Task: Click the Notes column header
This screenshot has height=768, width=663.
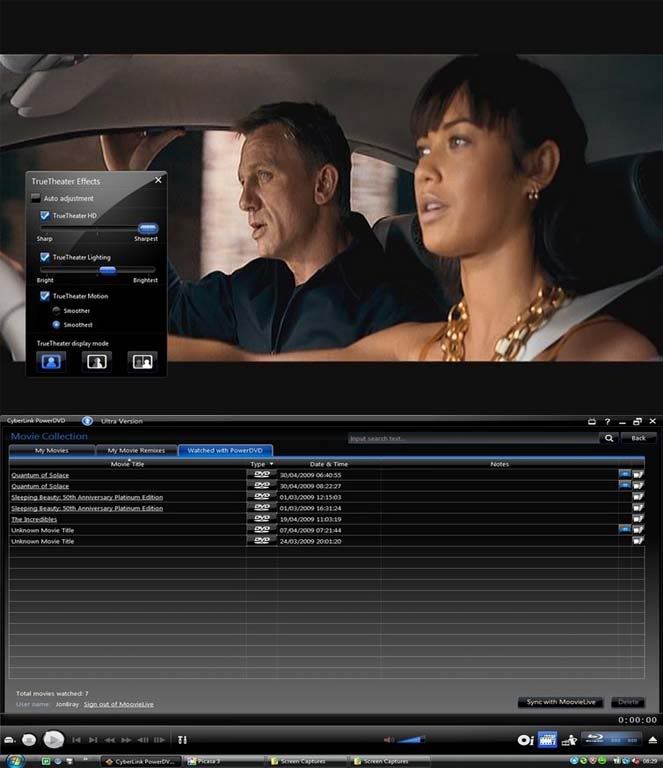Action: (499, 464)
